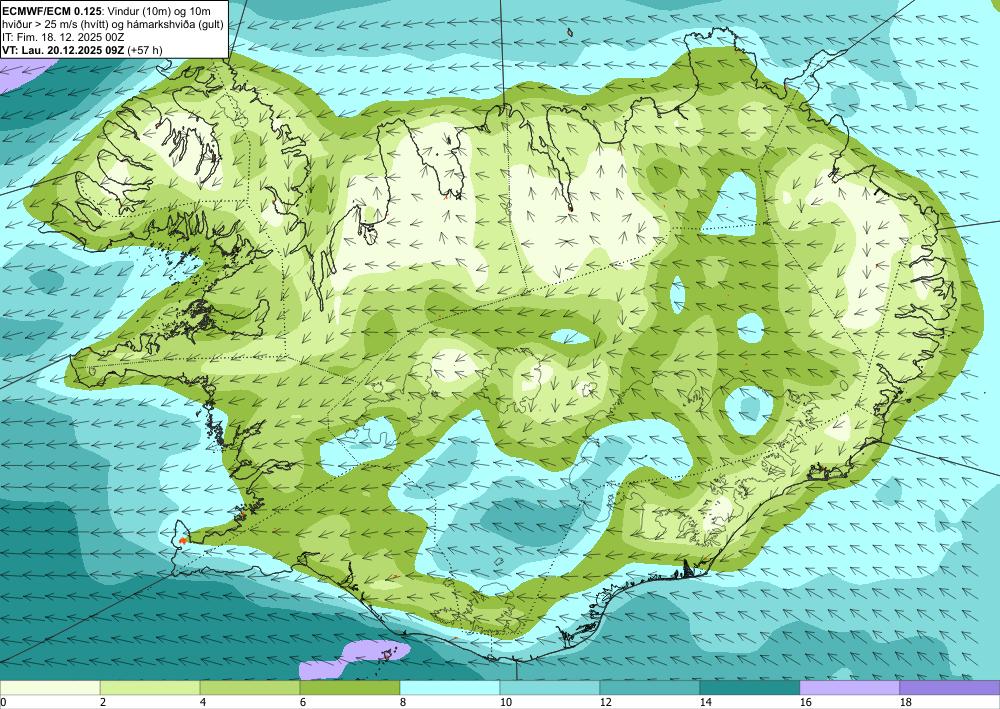This screenshot has width=1000, height=709.
Task: Click the teal 12–14 m/s legend swatch
Action: pos(649,688)
